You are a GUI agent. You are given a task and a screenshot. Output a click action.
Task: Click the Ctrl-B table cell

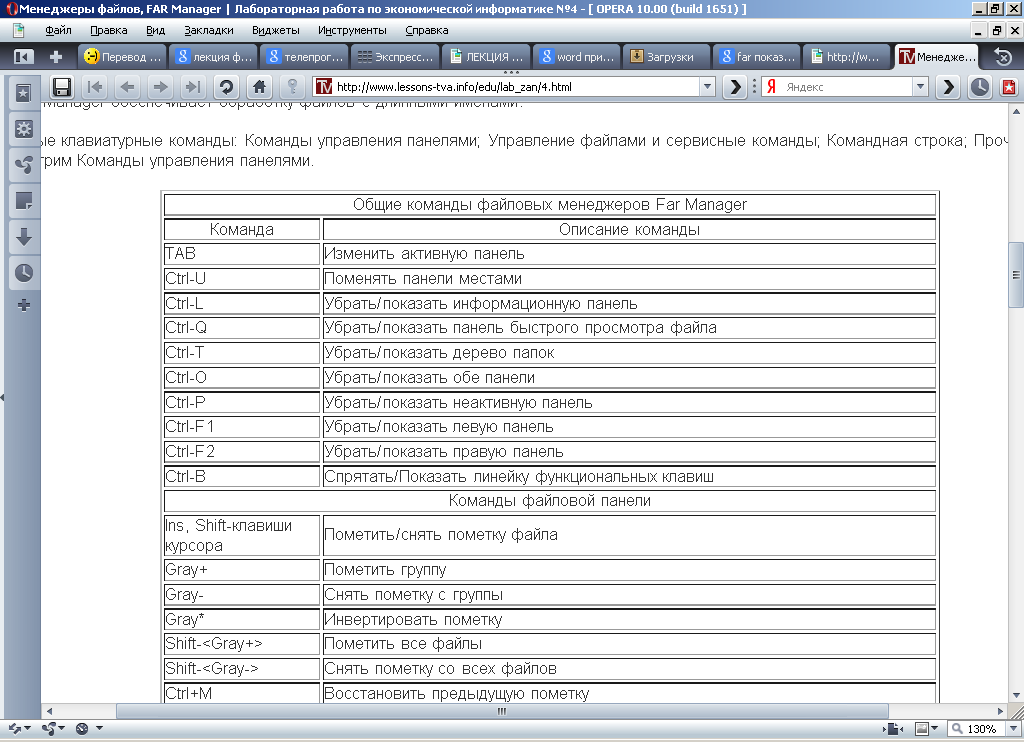click(x=242, y=477)
